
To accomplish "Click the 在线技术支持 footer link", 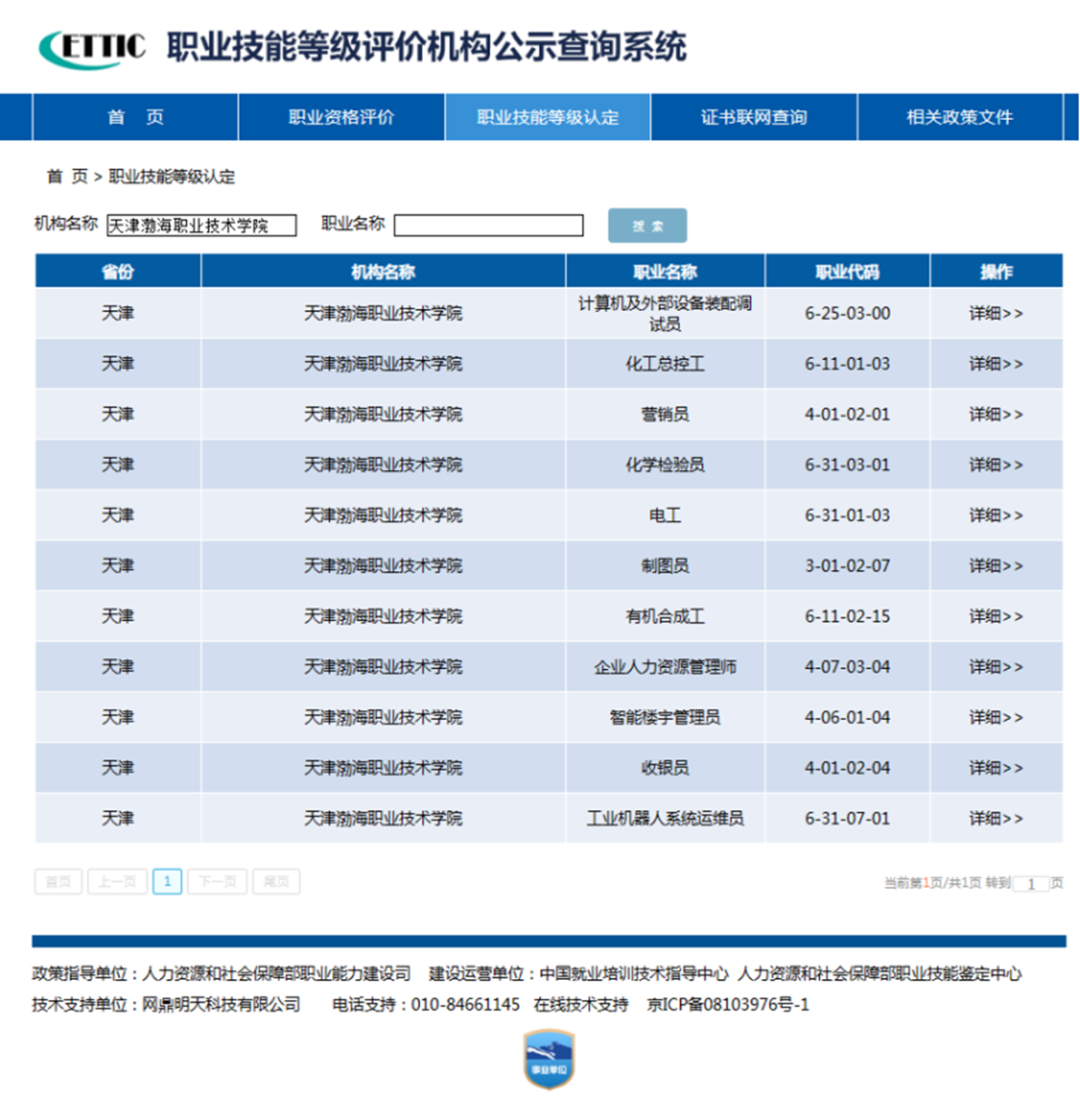I will 581,1005.
